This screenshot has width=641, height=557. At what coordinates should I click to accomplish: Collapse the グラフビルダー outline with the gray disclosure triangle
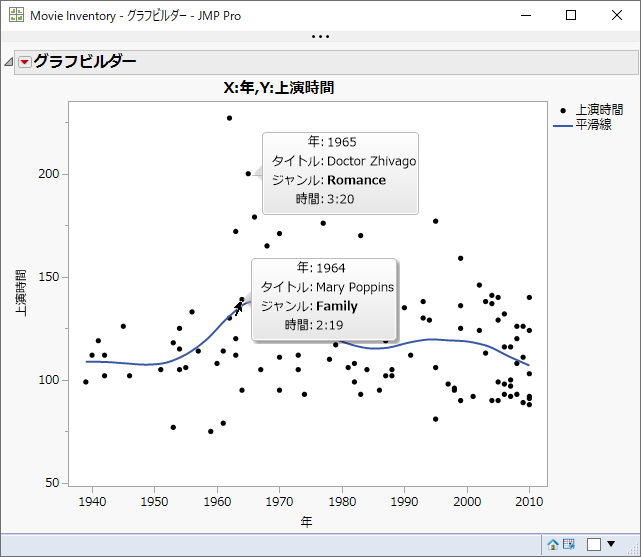[x=9, y=62]
